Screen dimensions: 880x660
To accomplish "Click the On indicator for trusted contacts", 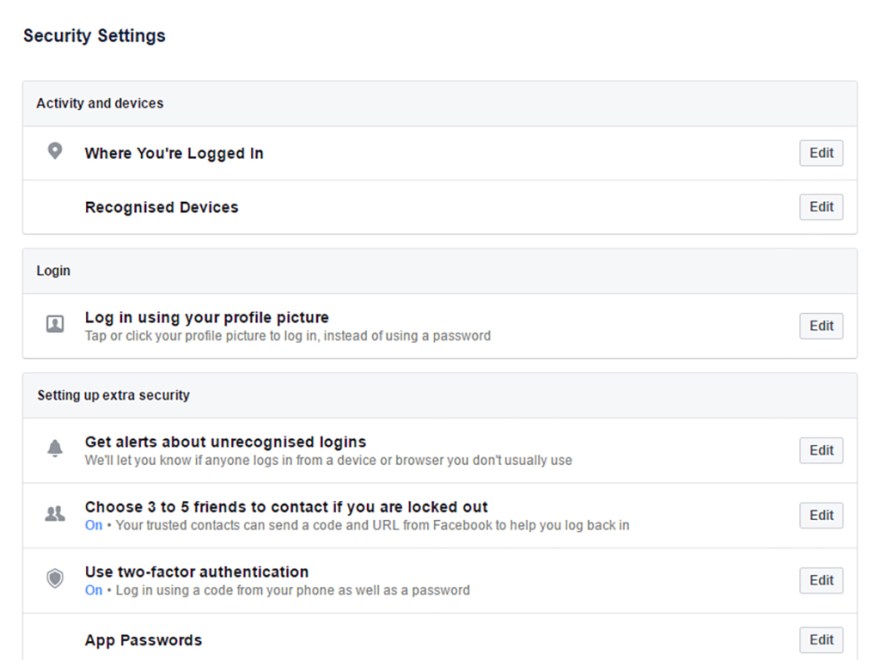I will click(x=92, y=525).
